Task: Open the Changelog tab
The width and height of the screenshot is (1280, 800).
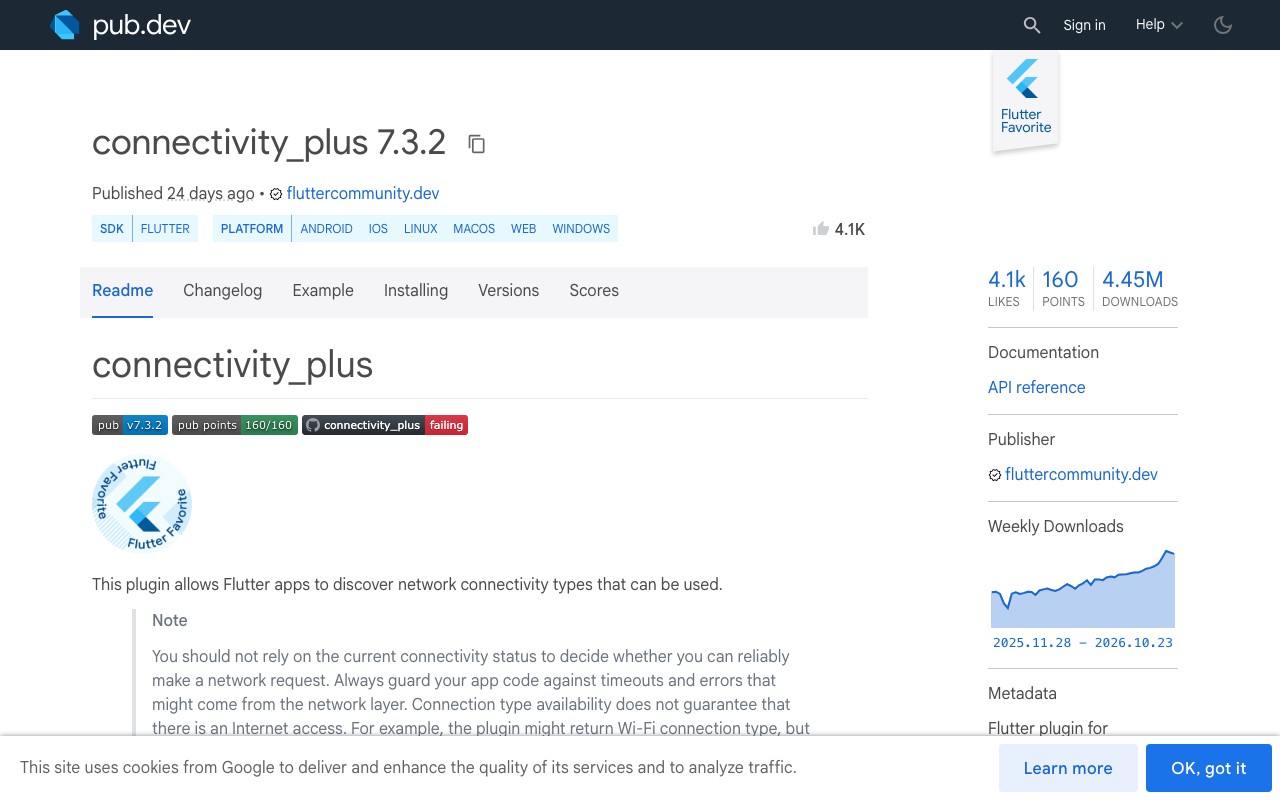Action: (223, 291)
